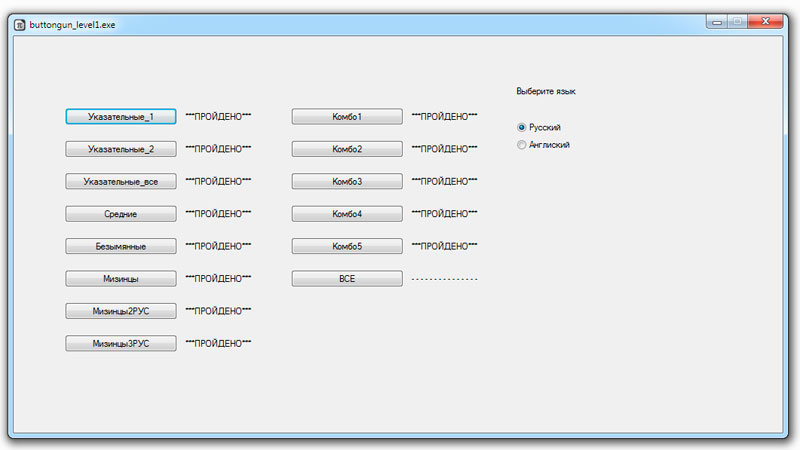
Task: Launch the Средние exercise
Action: click(x=121, y=214)
